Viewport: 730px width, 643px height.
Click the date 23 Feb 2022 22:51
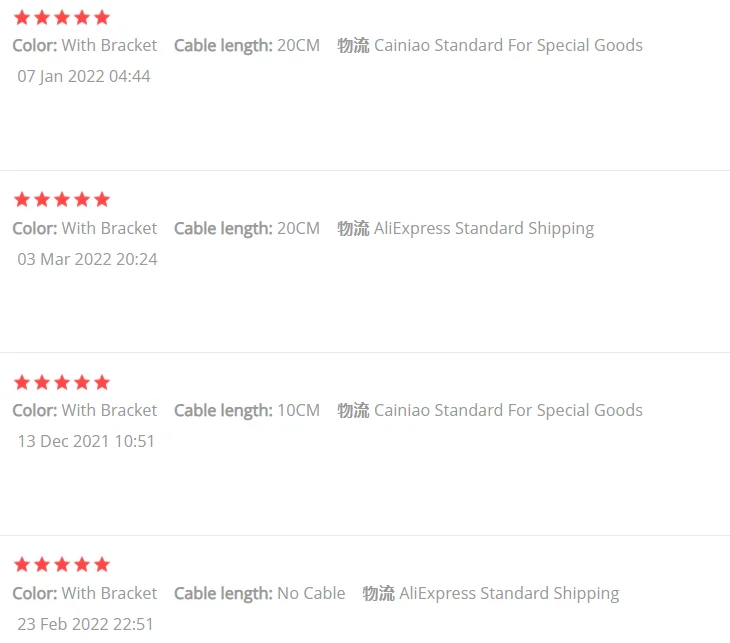pyautogui.click(x=86, y=624)
